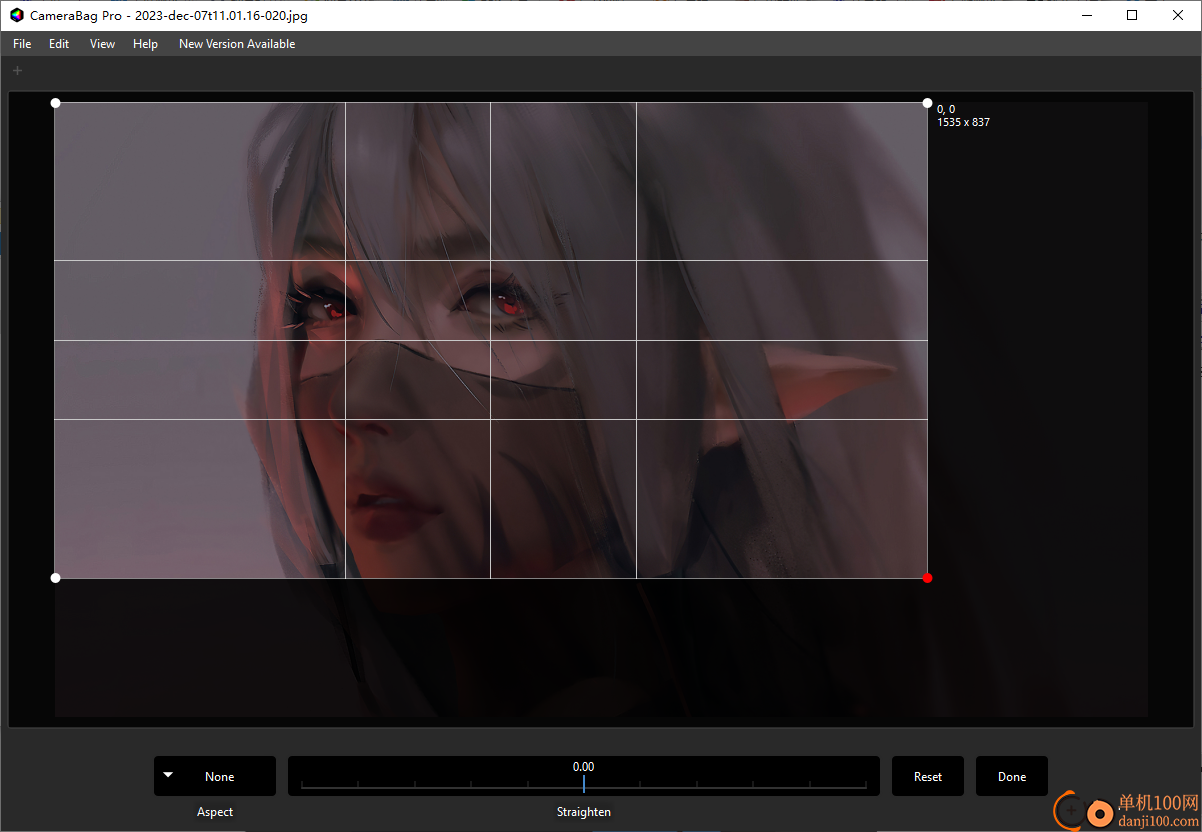Click the 0, 0 crop offset text
The width and height of the screenshot is (1202, 832).
(x=946, y=109)
